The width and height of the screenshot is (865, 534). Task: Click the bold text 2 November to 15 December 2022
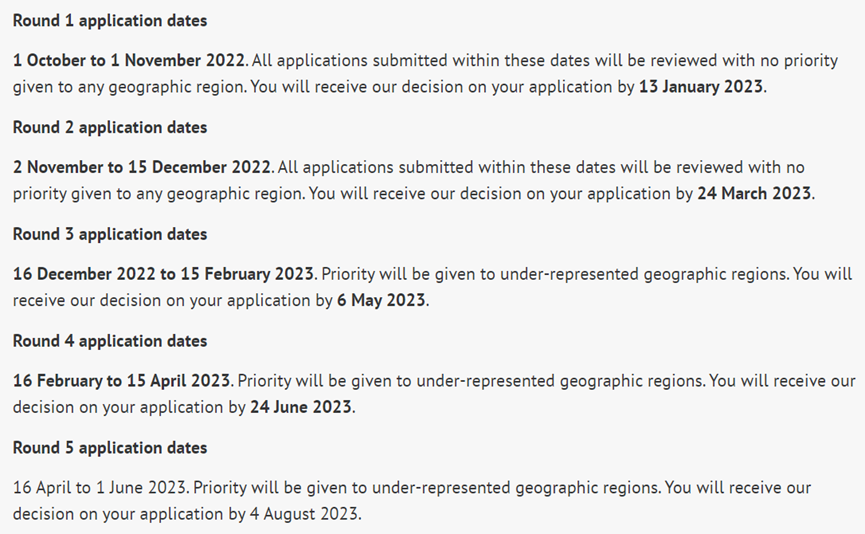pyautogui.click(x=142, y=167)
